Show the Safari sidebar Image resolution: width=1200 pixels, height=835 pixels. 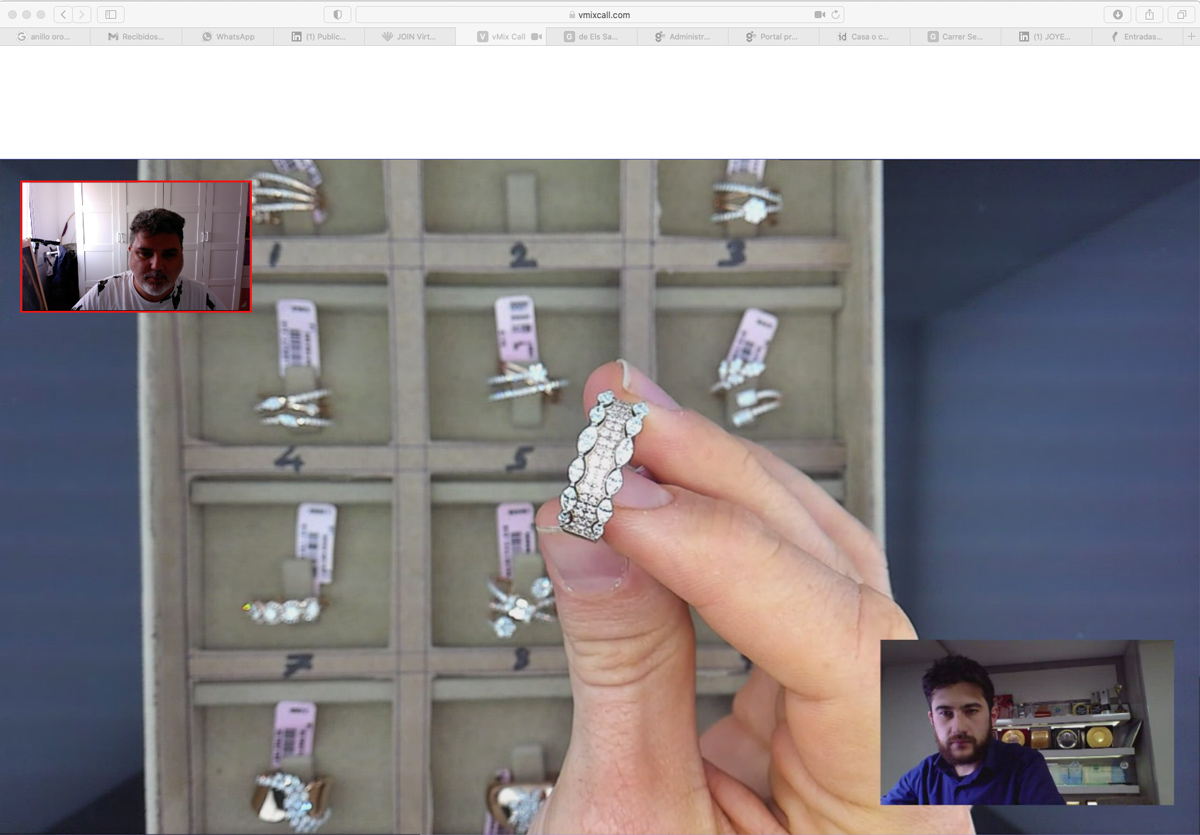pyautogui.click(x=111, y=14)
